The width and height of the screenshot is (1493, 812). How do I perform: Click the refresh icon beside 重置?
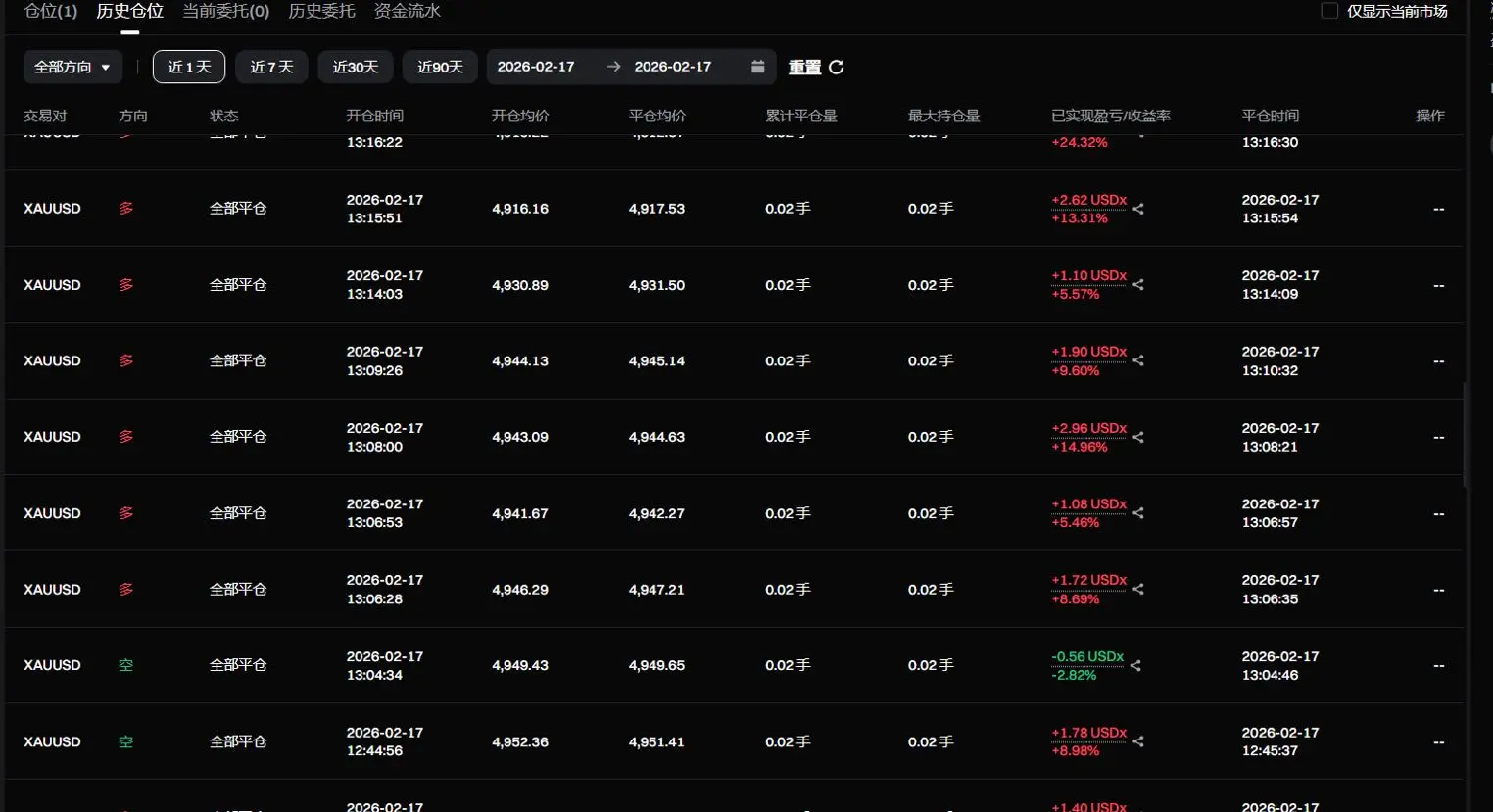click(836, 67)
